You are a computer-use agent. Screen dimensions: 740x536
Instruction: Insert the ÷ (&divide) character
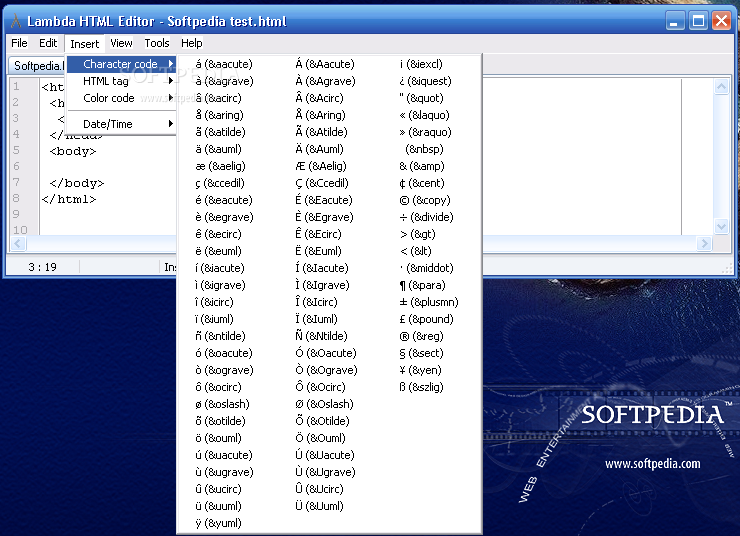[426, 217]
